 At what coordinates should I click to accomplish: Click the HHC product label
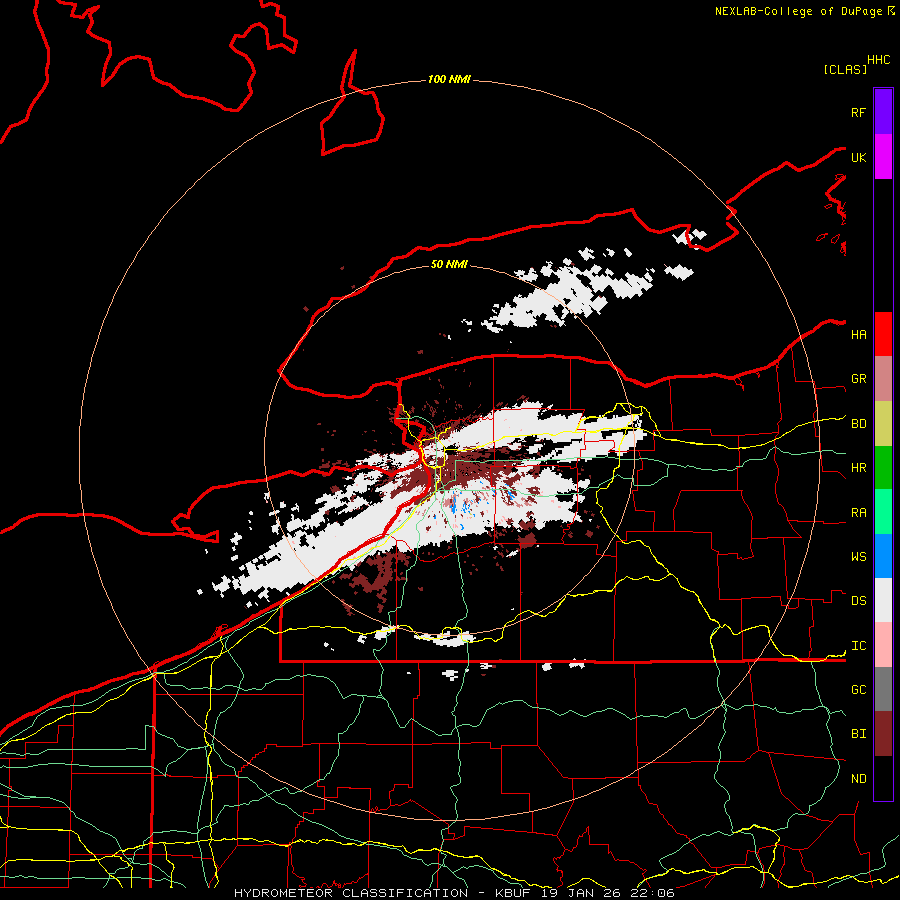(x=878, y=60)
